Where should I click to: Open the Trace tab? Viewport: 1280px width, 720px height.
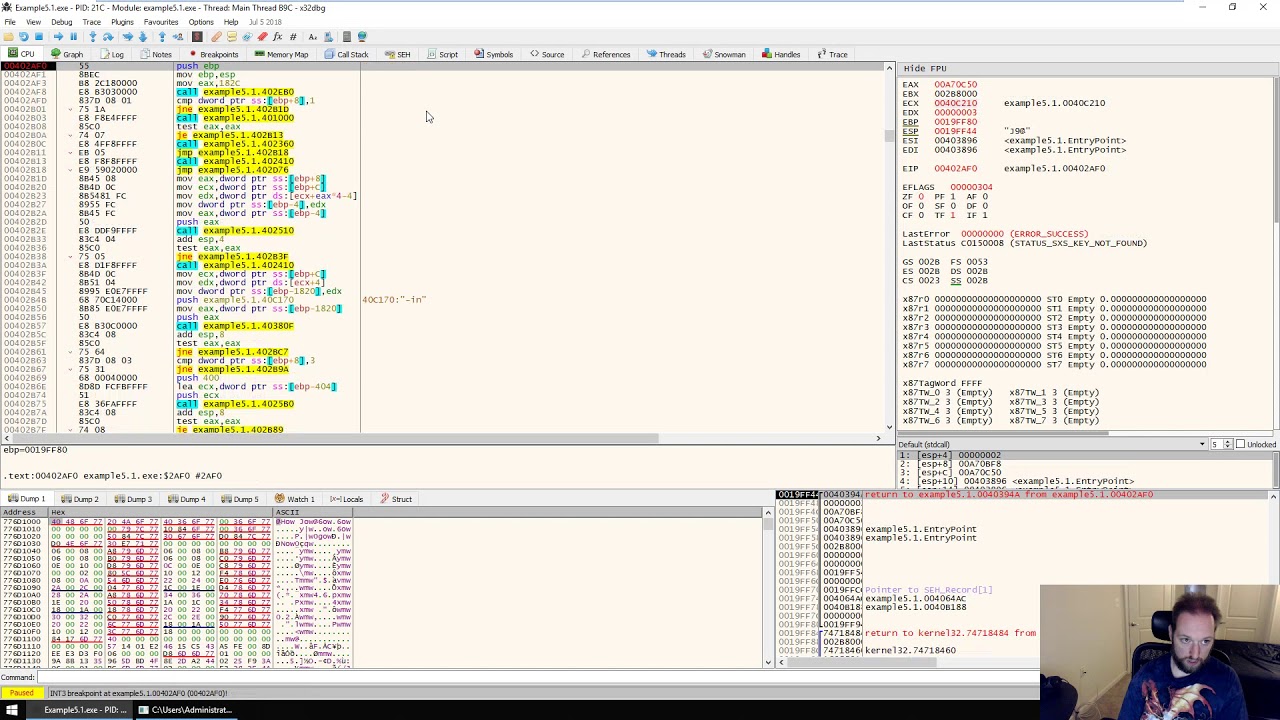(832, 54)
